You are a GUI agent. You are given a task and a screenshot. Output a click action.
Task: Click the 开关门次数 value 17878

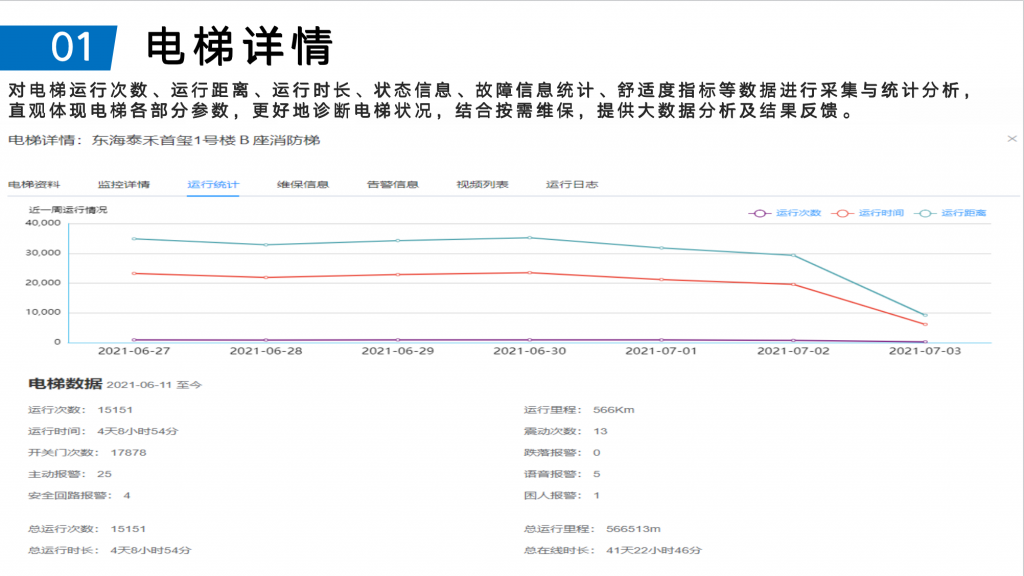pos(129,453)
